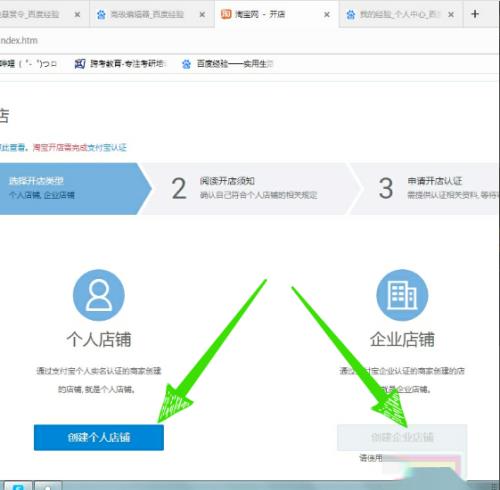
Task: Click the 百度经验 bookmark paw icon
Action: 186,64
